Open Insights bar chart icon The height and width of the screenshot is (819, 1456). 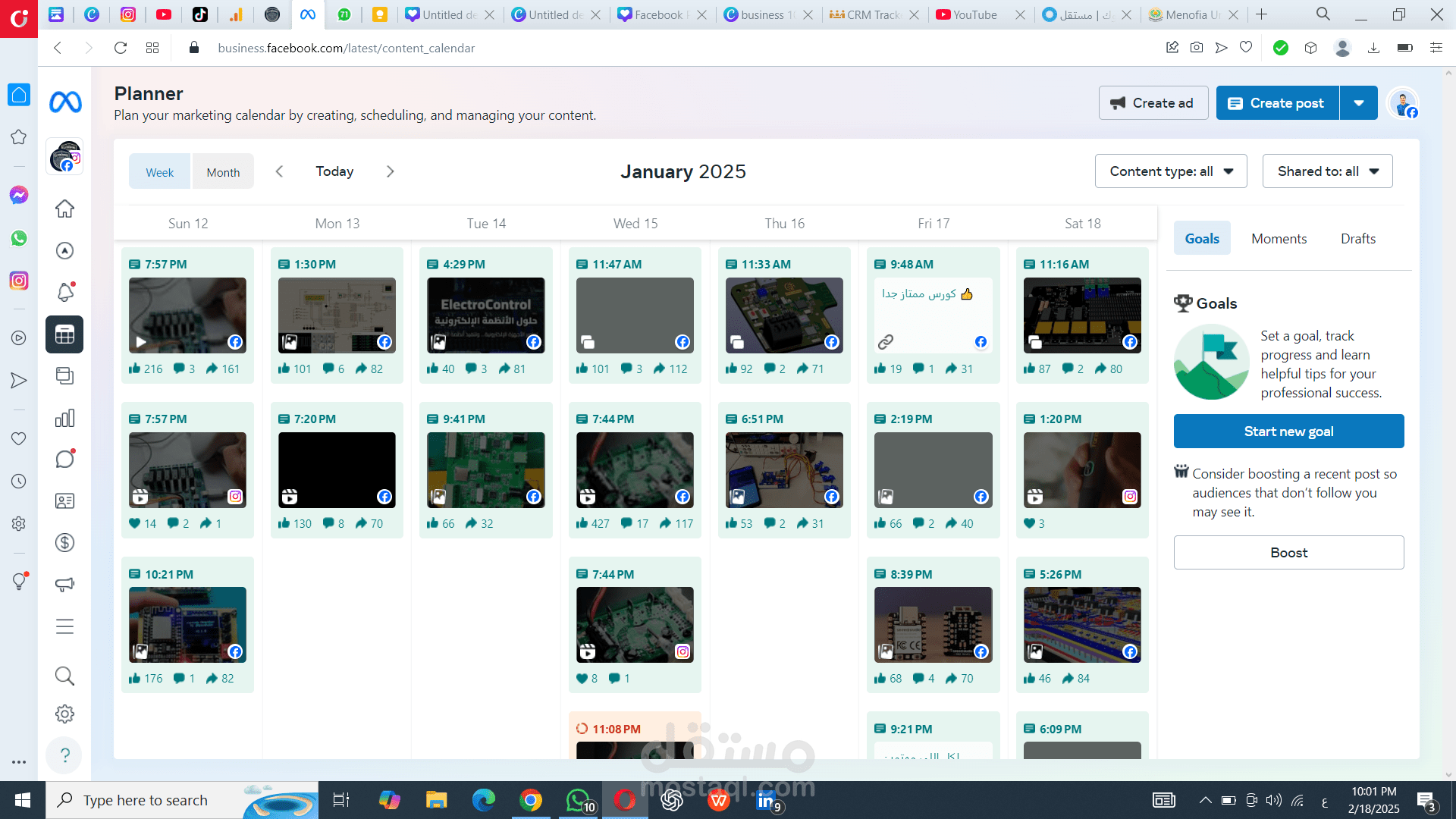pos(64,418)
